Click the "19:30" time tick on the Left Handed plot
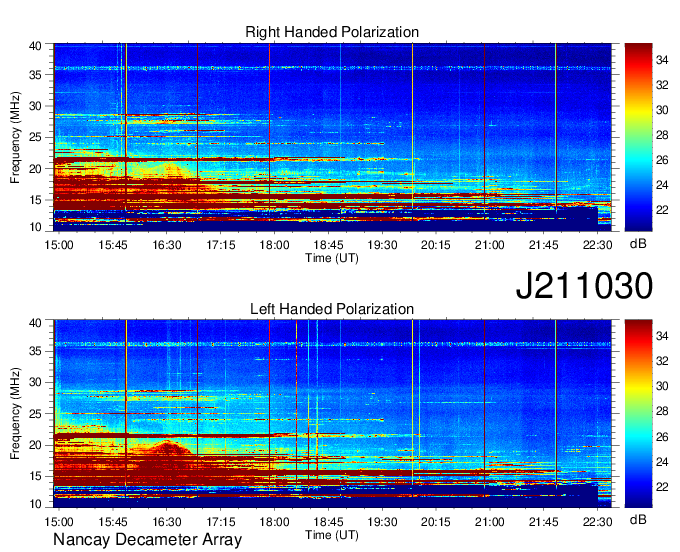Image resolution: width=680 pixels, height=552 pixels. [382, 522]
